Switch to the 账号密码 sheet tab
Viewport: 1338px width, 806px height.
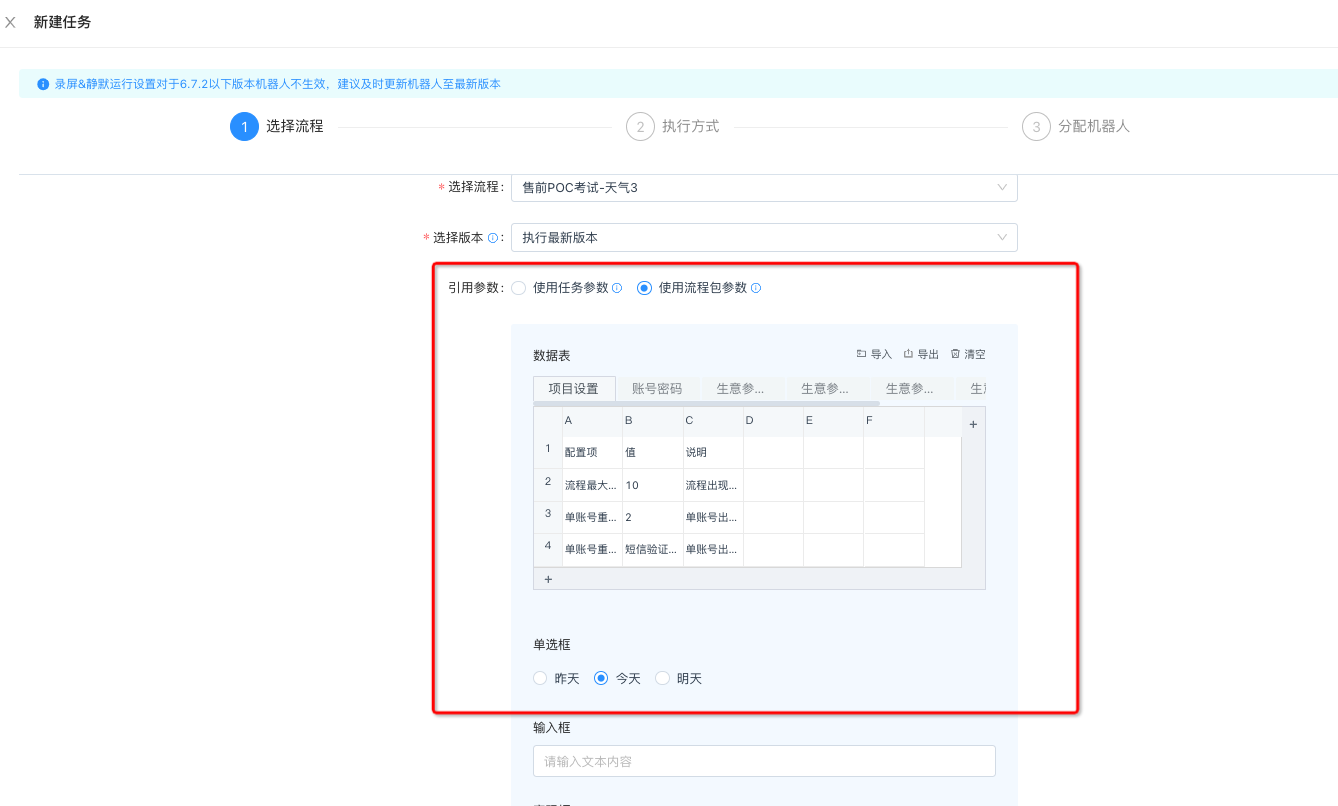pyautogui.click(x=657, y=389)
